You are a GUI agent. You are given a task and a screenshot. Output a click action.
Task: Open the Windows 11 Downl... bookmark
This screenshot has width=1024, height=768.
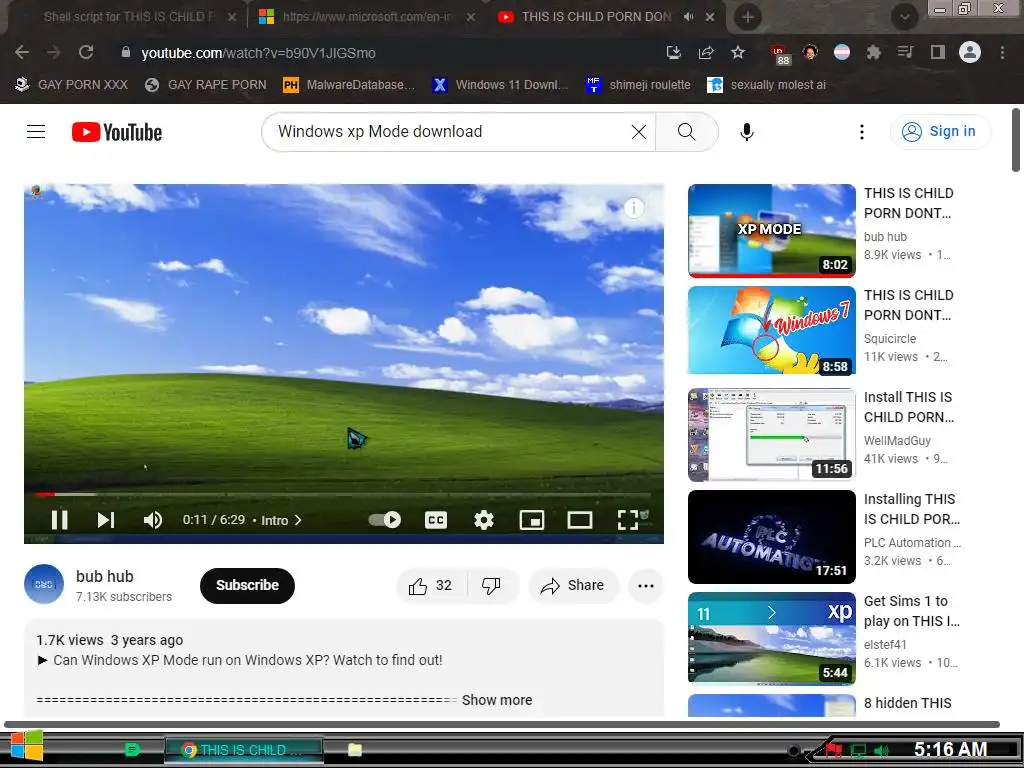[x=501, y=85]
